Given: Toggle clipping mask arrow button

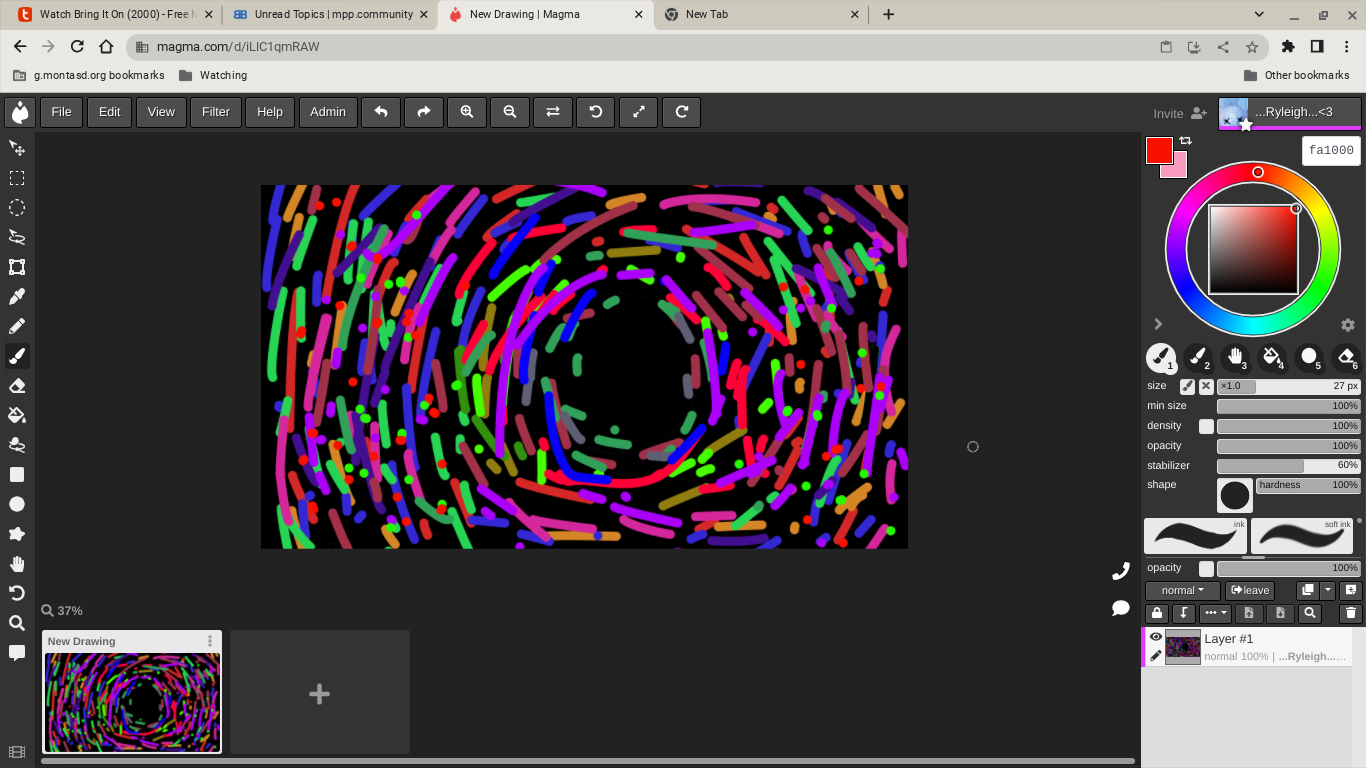Looking at the screenshot, I should [1184, 613].
